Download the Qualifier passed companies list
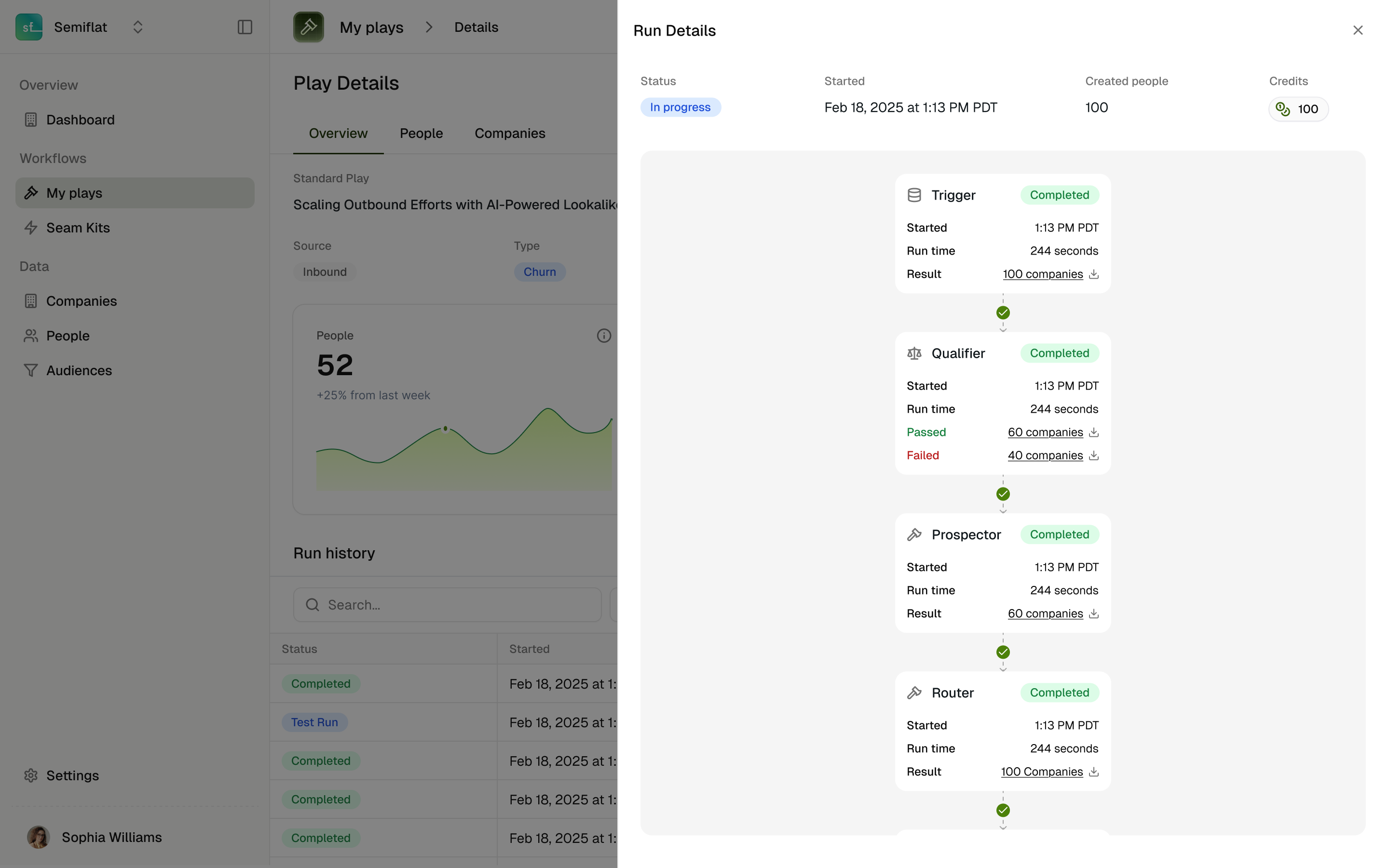This screenshot has width=1389, height=868. coord(1093,432)
